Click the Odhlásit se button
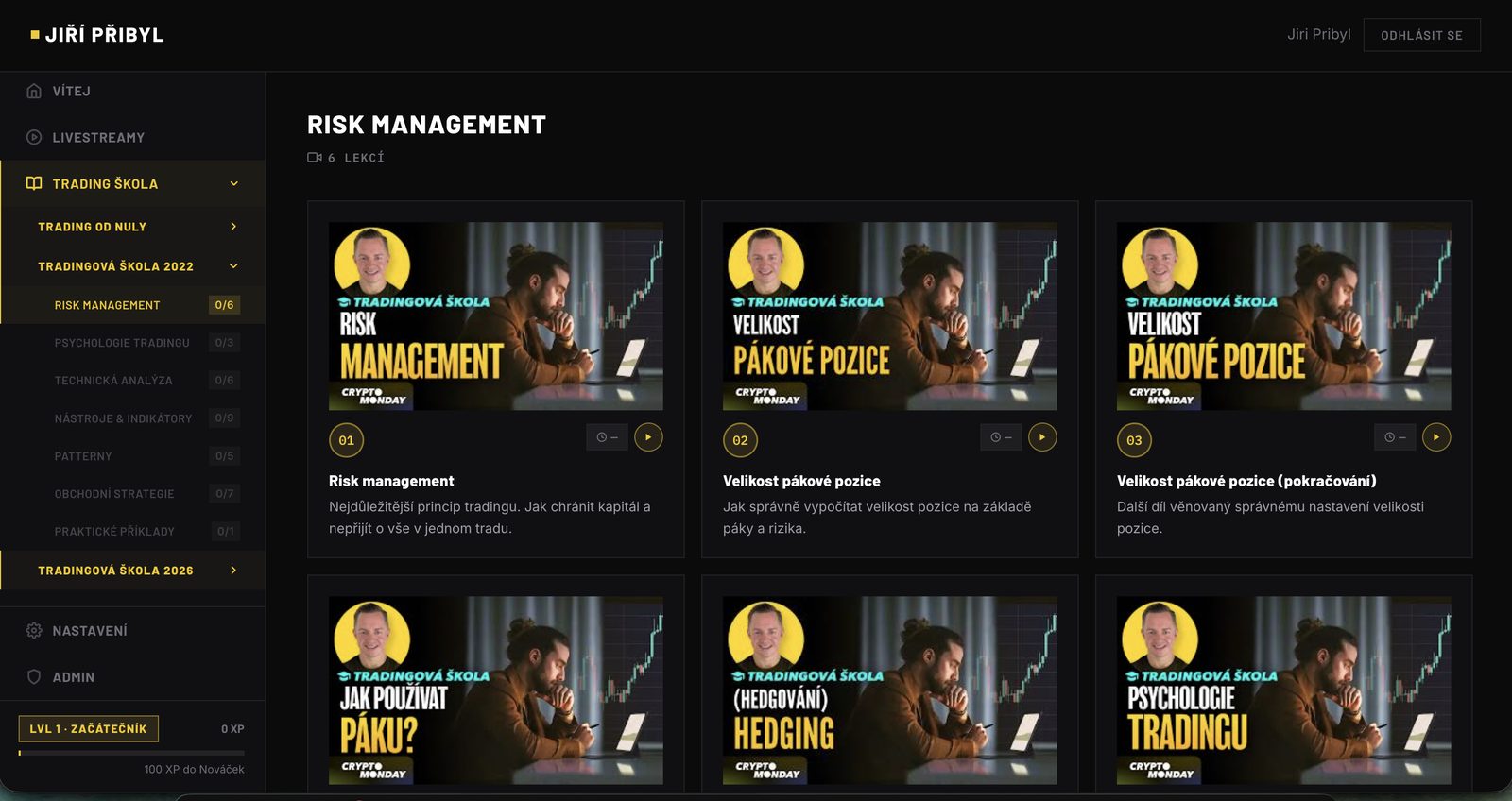The image size is (1512, 801). [1421, 35]
